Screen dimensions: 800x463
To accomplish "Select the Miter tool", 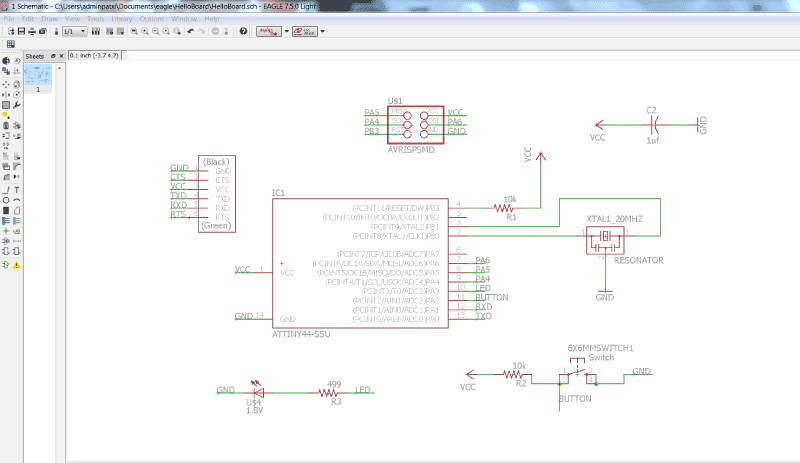I will coord(17,165).
